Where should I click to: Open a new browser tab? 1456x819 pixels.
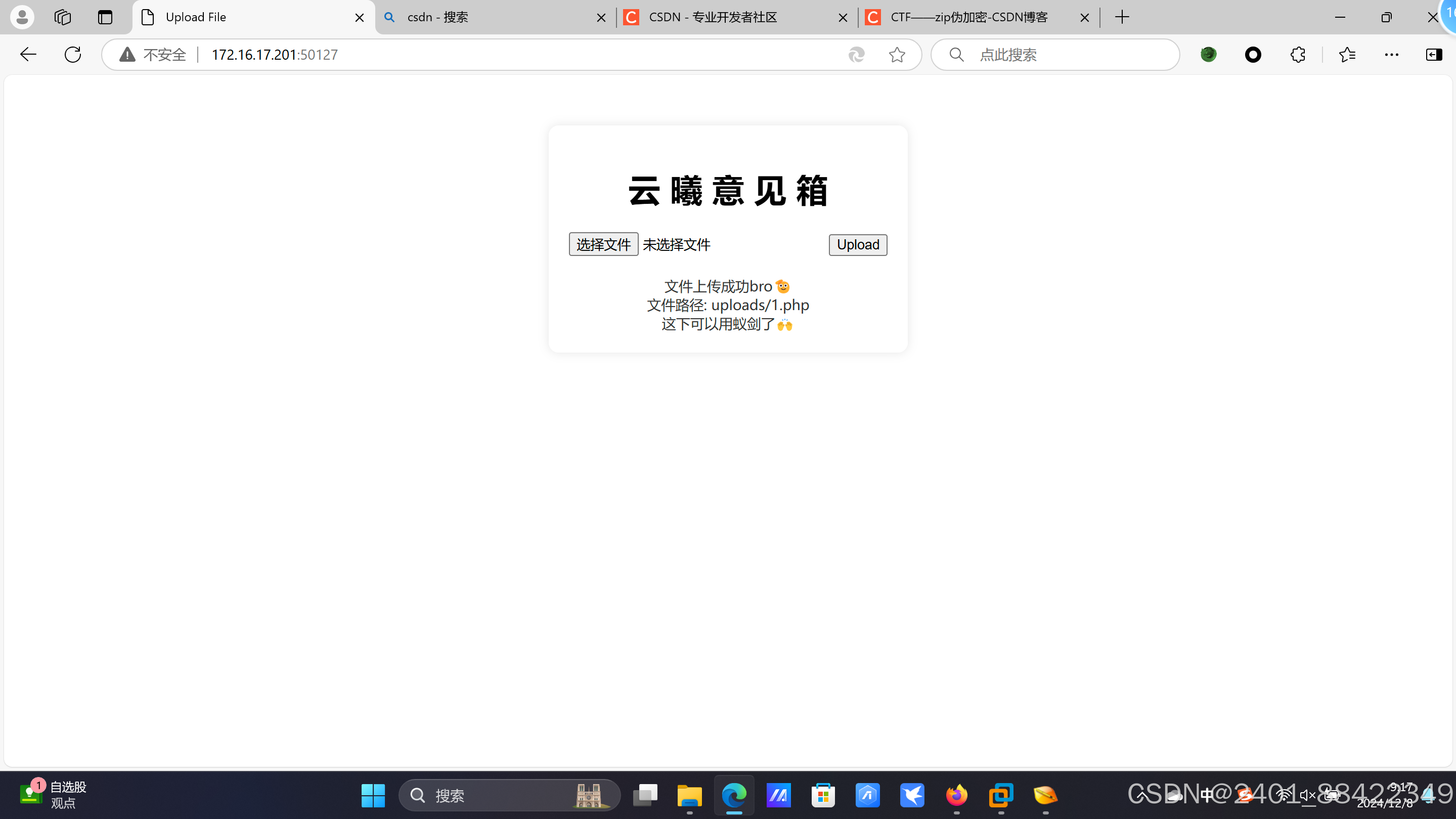(1122, 17)
